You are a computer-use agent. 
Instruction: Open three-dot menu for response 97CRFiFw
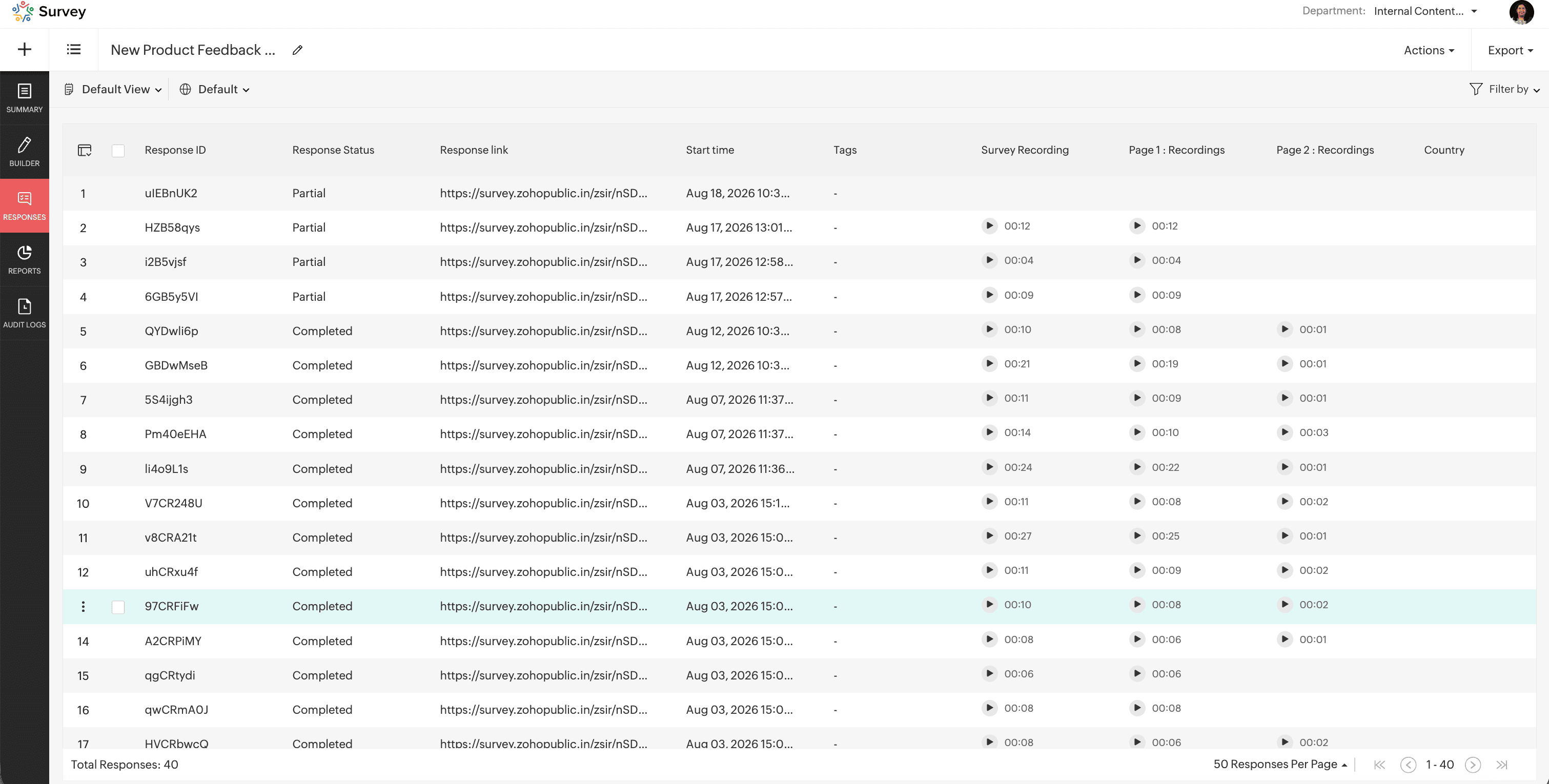83,607
